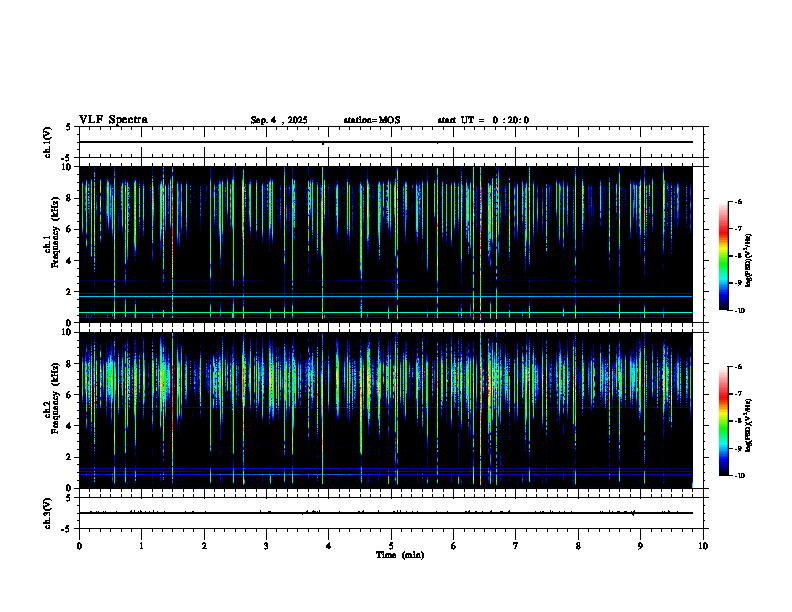792x612 pixels.
Task: Click the 'station=MOS' label
Action: pos(372,120)
